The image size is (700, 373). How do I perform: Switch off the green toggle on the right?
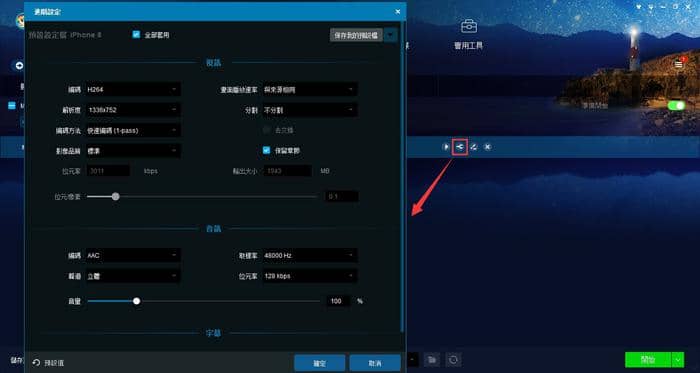coord(676,106)
